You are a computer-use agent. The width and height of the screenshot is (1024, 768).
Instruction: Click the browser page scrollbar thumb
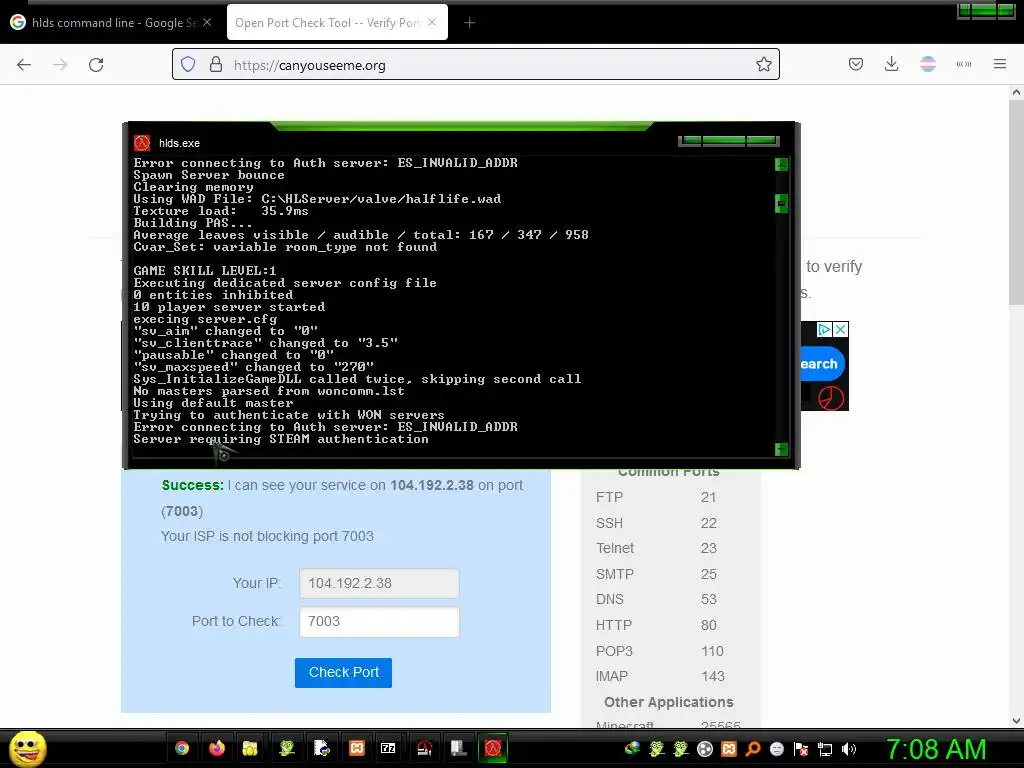1016,200
